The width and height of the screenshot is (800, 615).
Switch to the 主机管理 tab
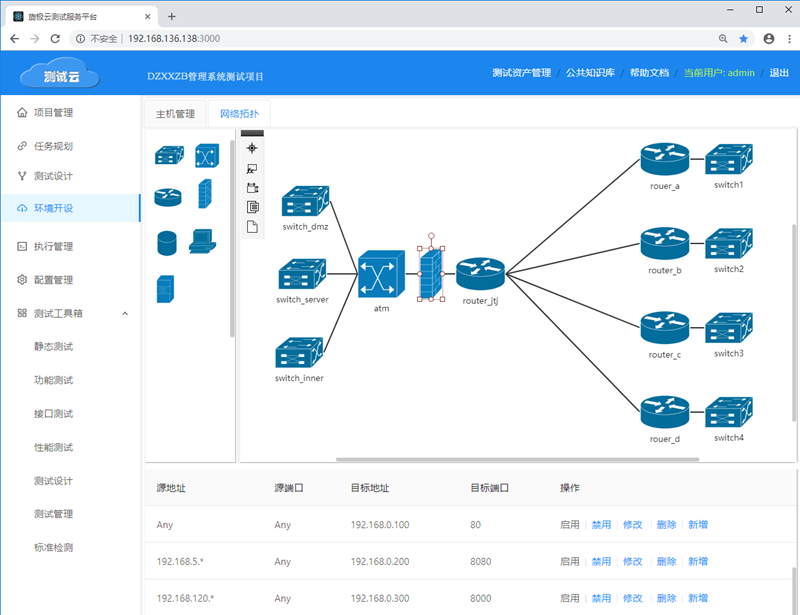tap(175, 114)
